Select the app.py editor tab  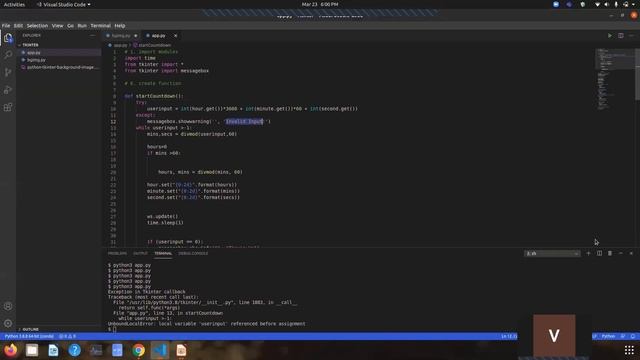158,36
